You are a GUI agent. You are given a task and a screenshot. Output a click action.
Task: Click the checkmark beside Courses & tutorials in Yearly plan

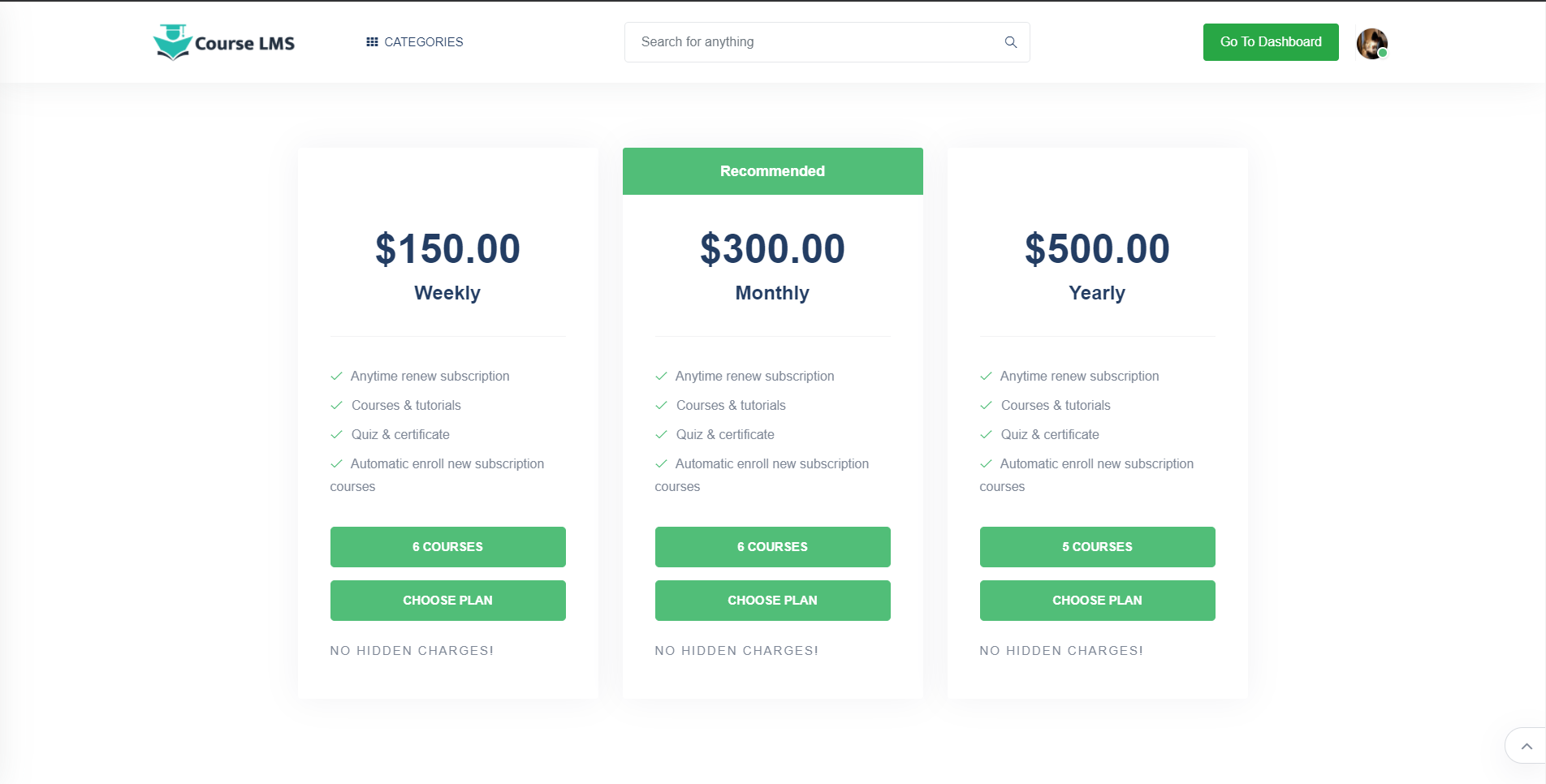tap(986, 405)
